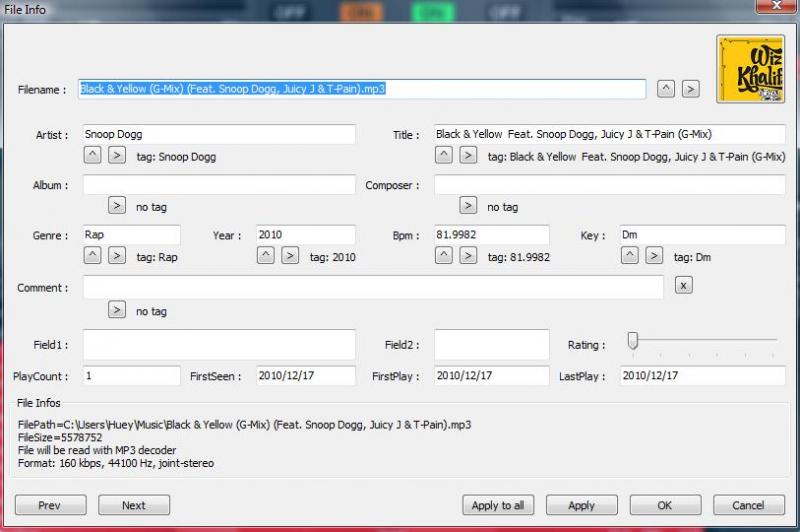Screen dimensions: 800x532
Task: Click the up arrow below Year field
Action: pyautogui.click(x=265, y=256)
